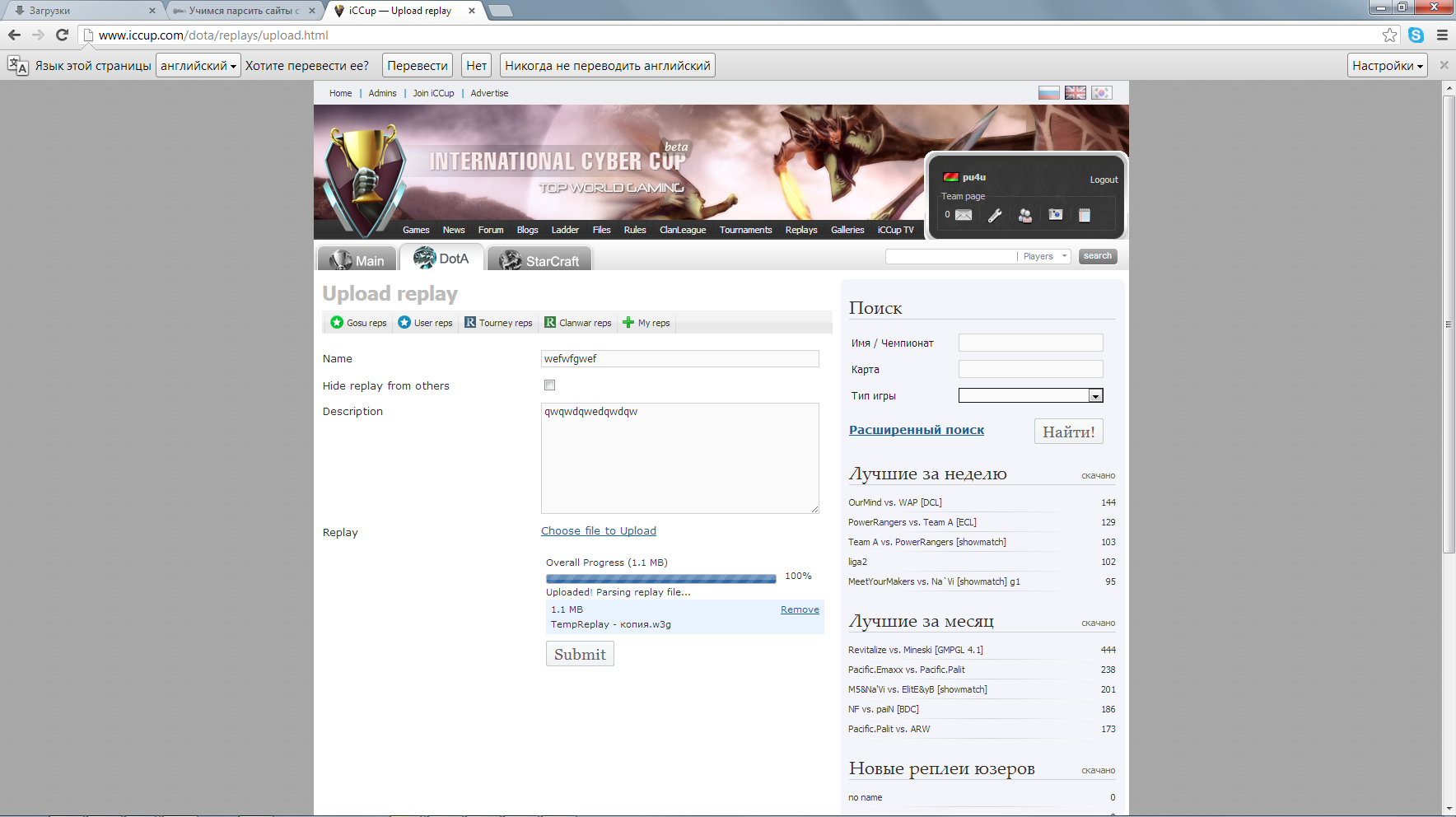Expand the Настройки dropdown
Image resolution: width=1456 pixels, height=817 pixels.
tap(1388, 66)
